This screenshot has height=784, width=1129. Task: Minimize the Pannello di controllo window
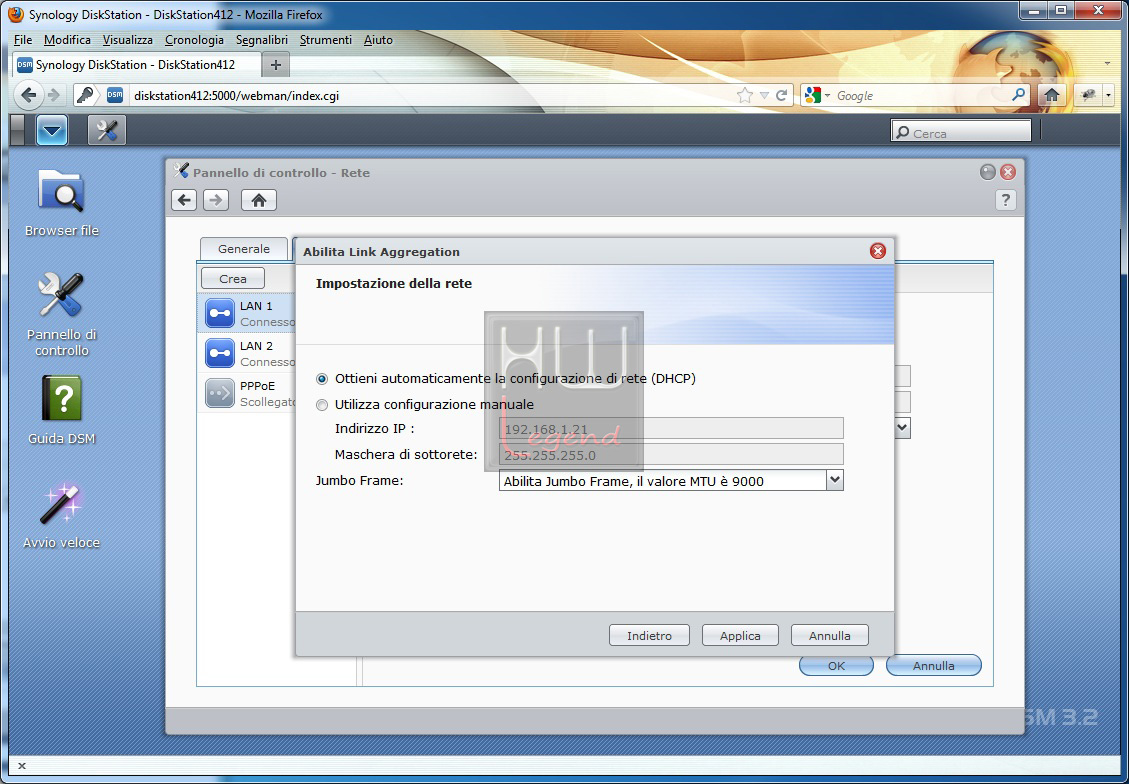988,172
